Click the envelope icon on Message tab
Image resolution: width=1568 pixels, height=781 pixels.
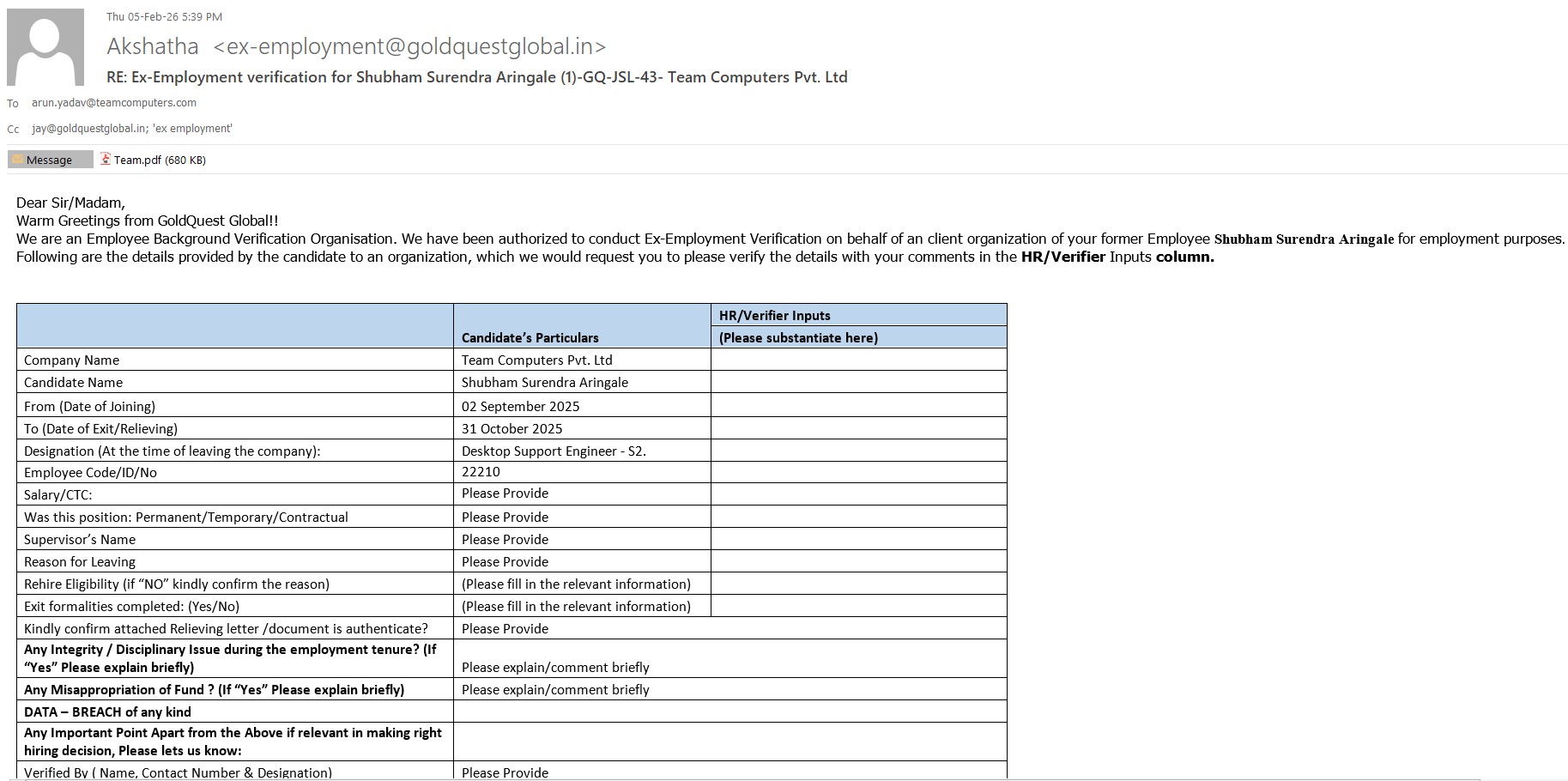(17, 160)
